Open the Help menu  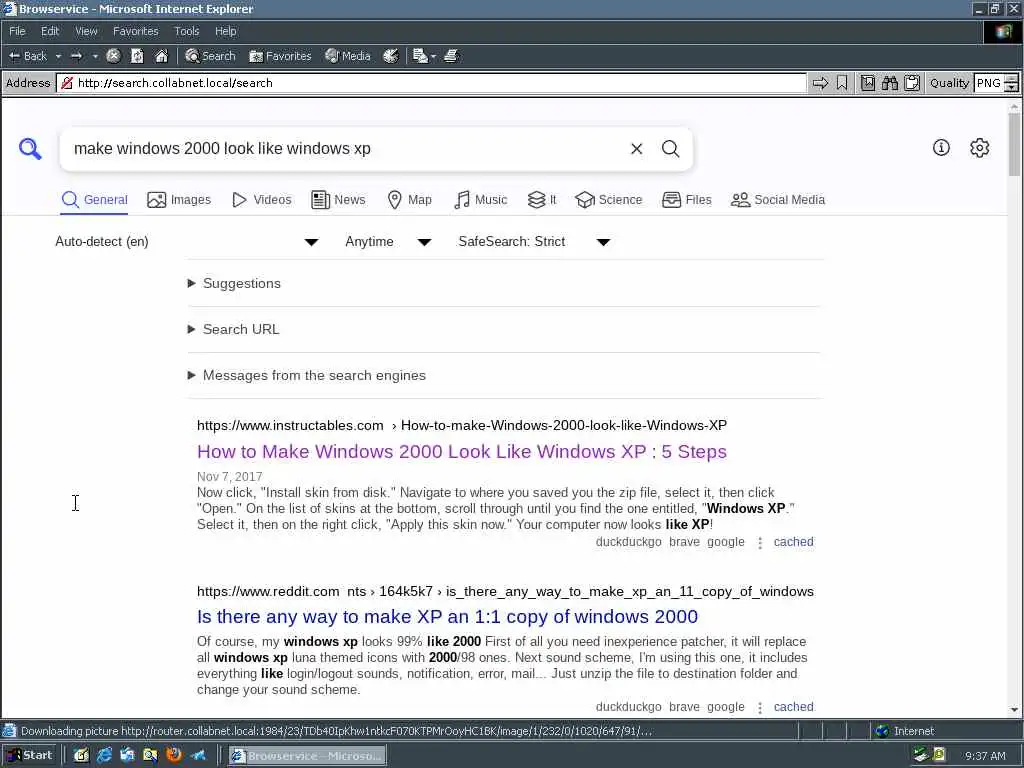pyautogui.click(x=225, y=31)
